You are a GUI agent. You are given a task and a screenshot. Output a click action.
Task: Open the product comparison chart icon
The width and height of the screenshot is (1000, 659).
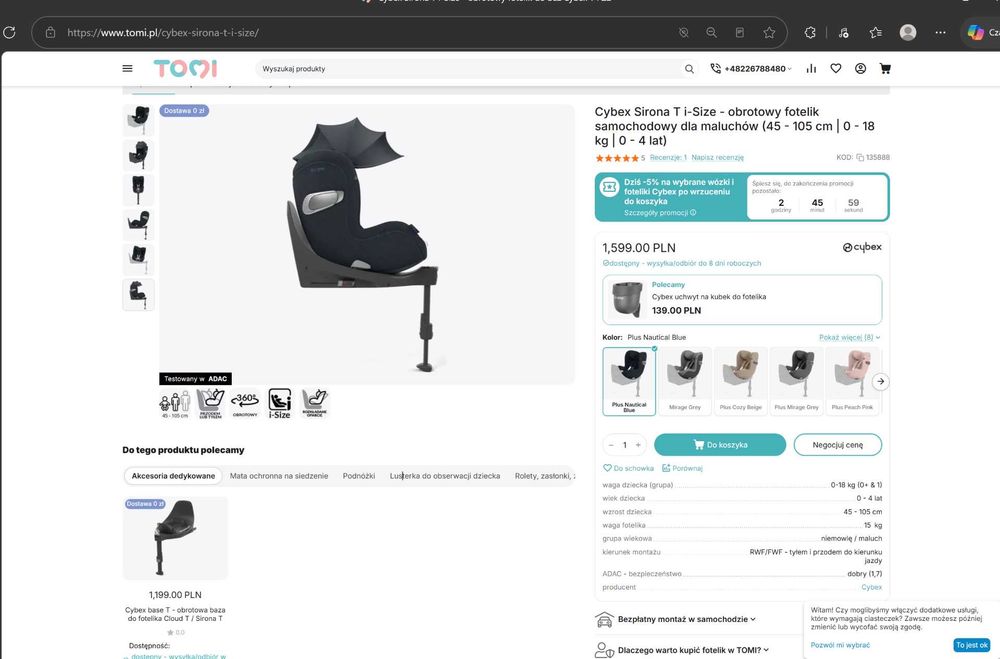coord(811,68)
